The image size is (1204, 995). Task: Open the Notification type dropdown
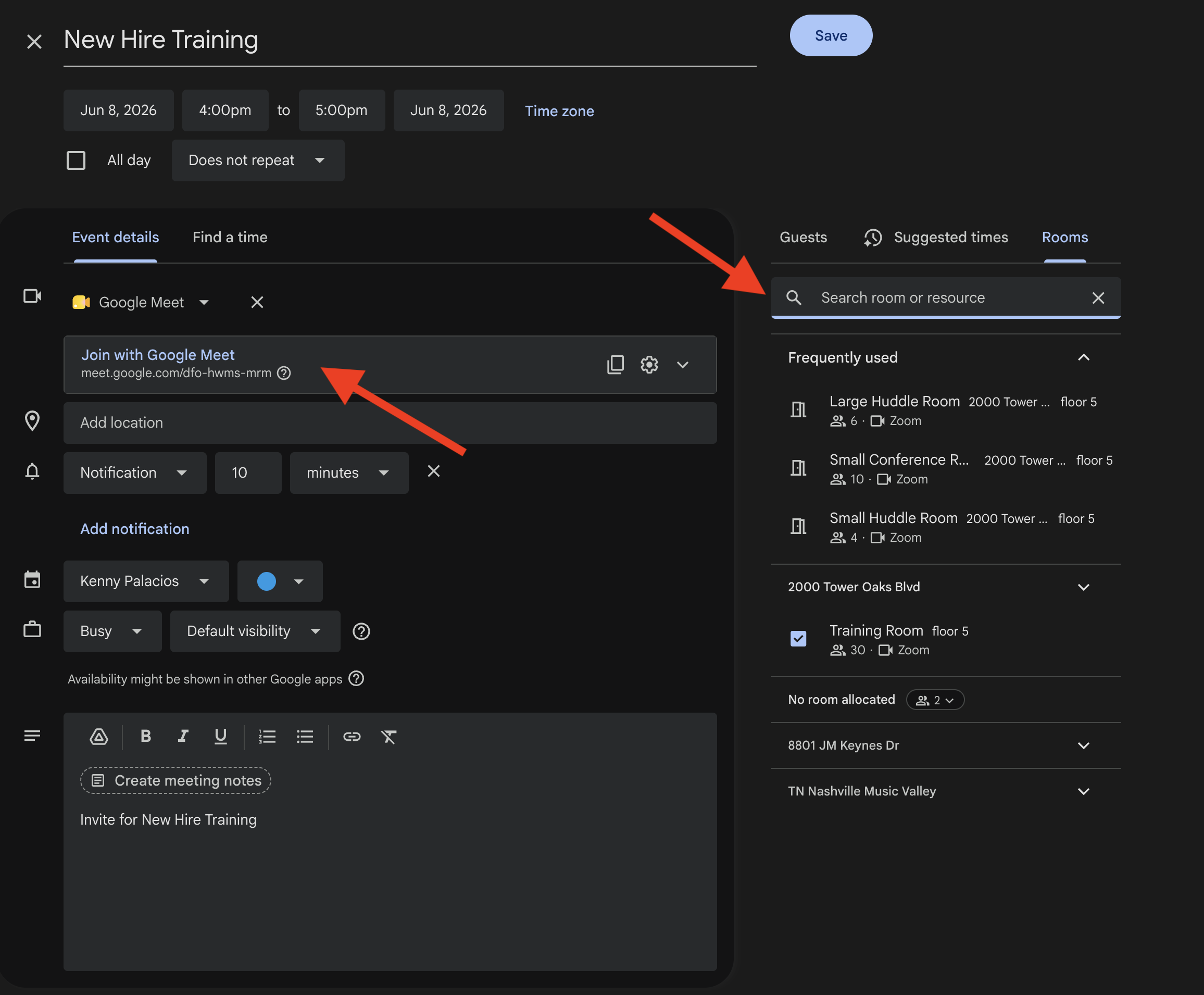(135, 473)
